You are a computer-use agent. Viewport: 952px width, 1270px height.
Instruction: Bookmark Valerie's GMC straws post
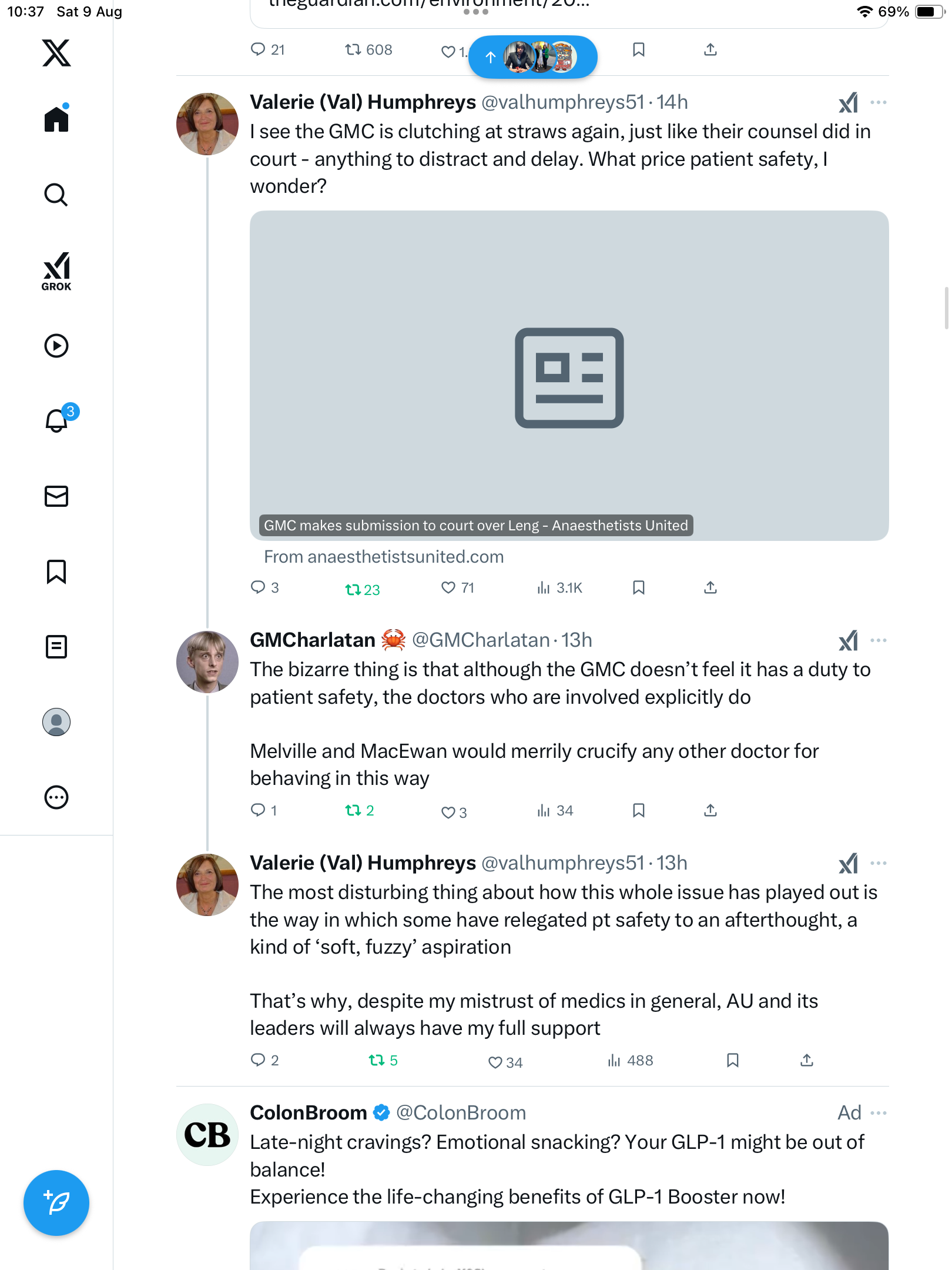click(x=639, y=587)
